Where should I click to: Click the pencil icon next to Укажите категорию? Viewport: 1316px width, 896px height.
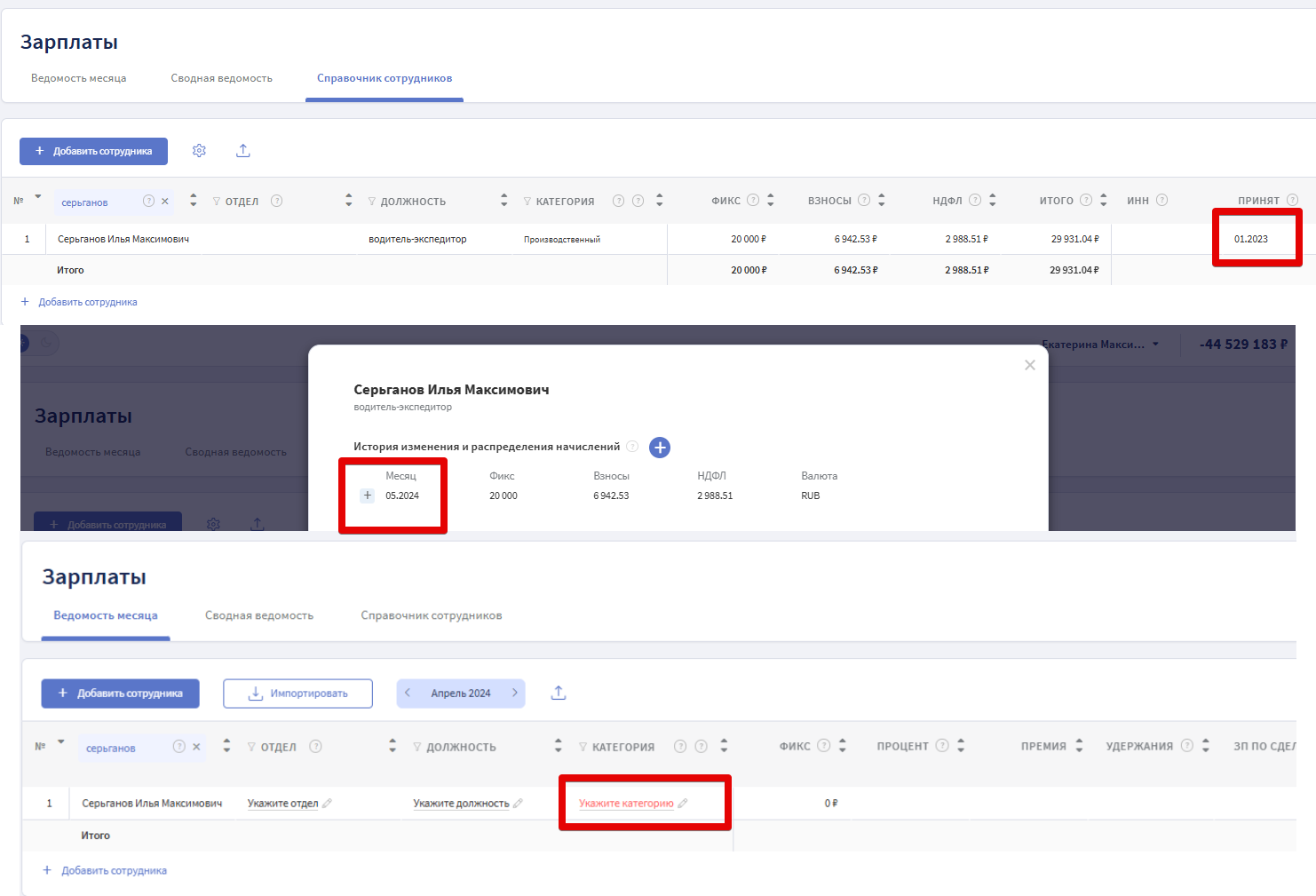point(682,804)
